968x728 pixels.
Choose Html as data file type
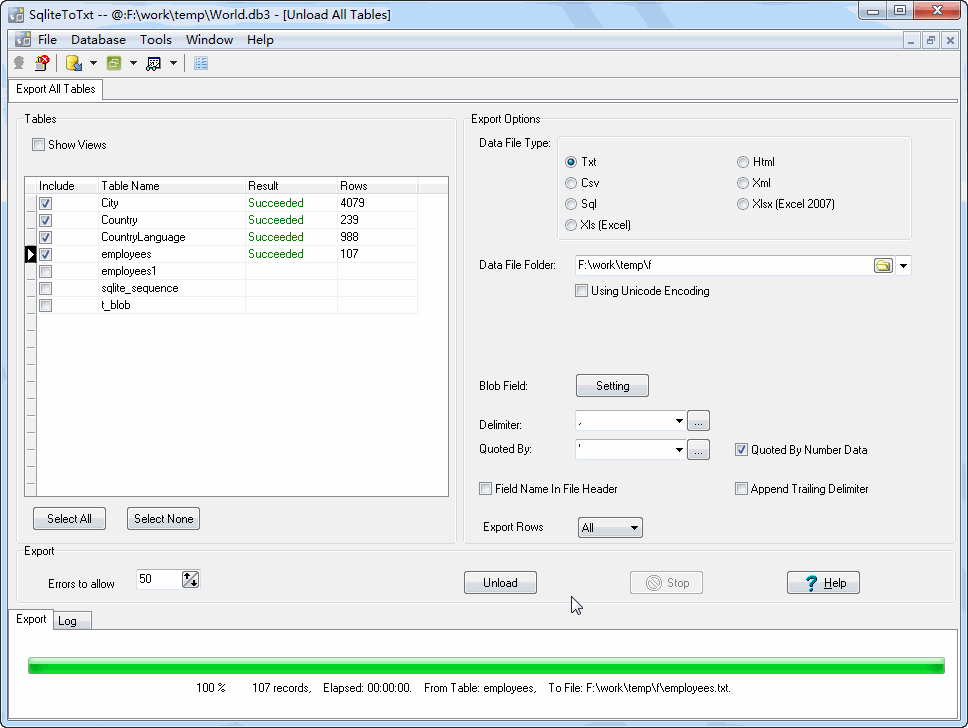pyautogui.click(x=743, y=162)
